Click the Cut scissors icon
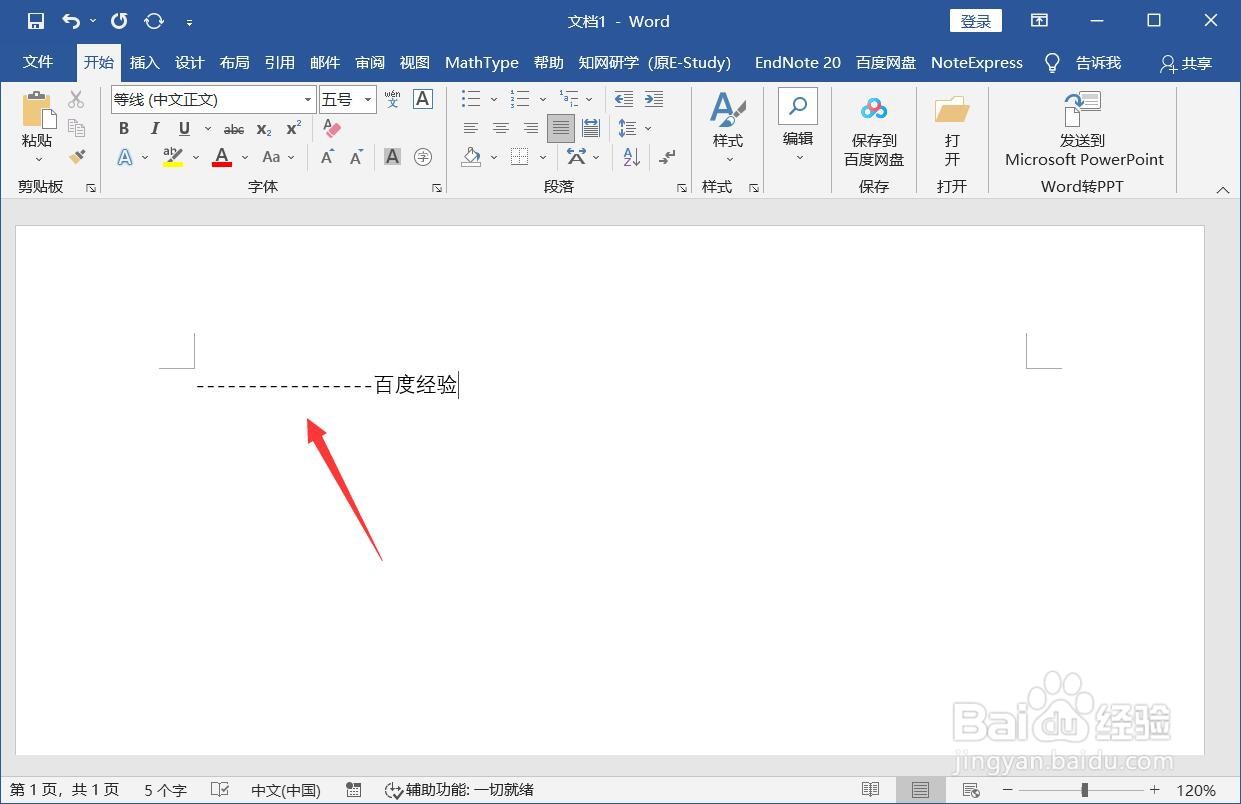 (x=77, y=99)
